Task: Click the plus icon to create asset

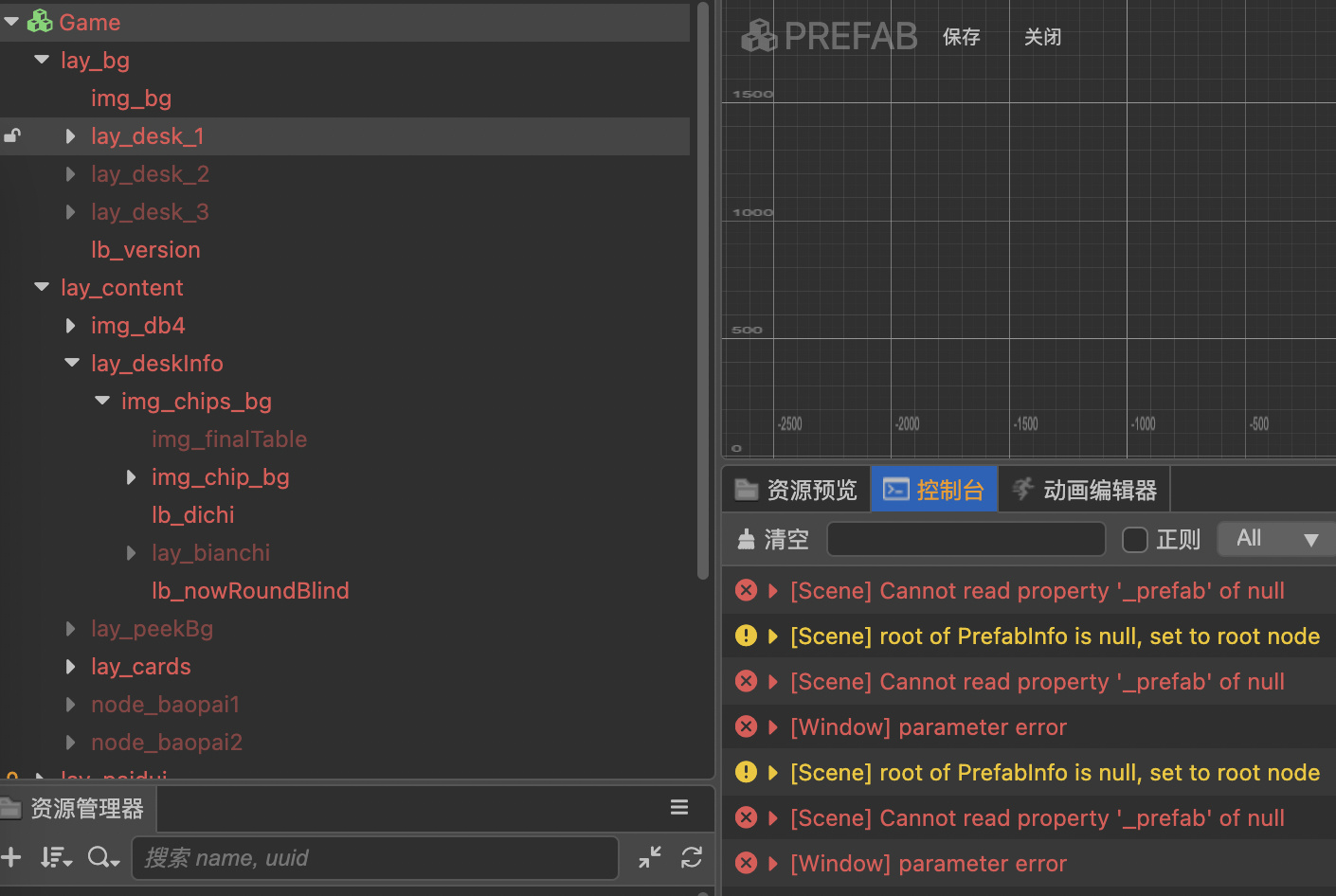Action: [x=11, y=857]
